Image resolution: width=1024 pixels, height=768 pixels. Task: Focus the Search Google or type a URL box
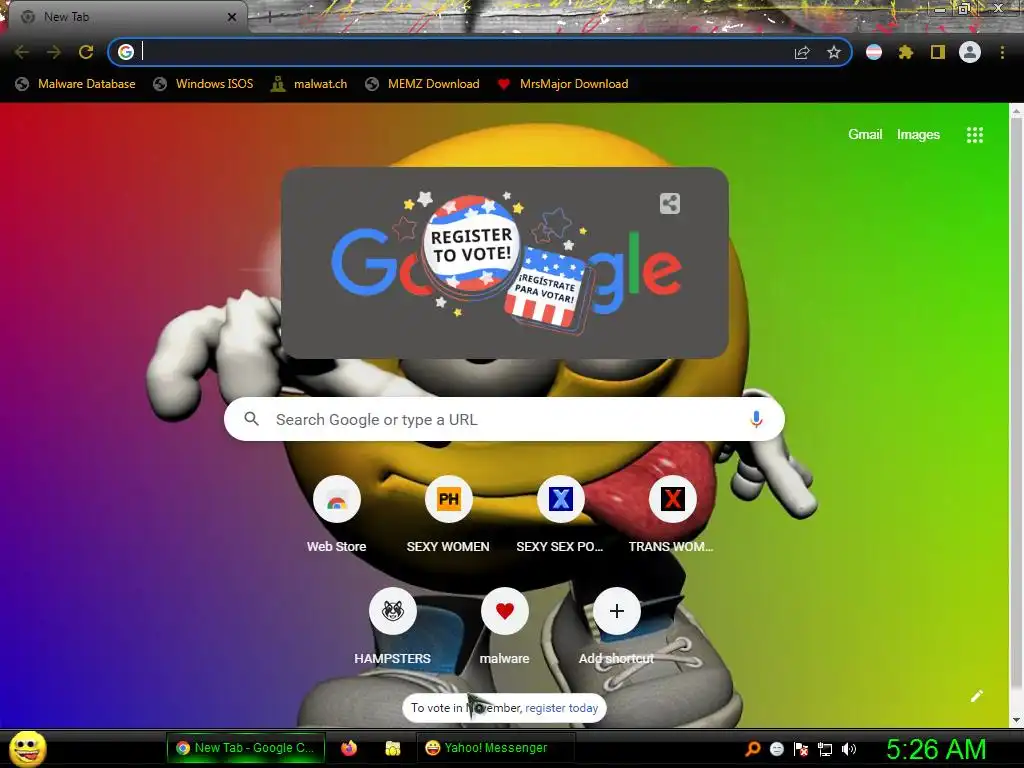(x=504, y=419)
